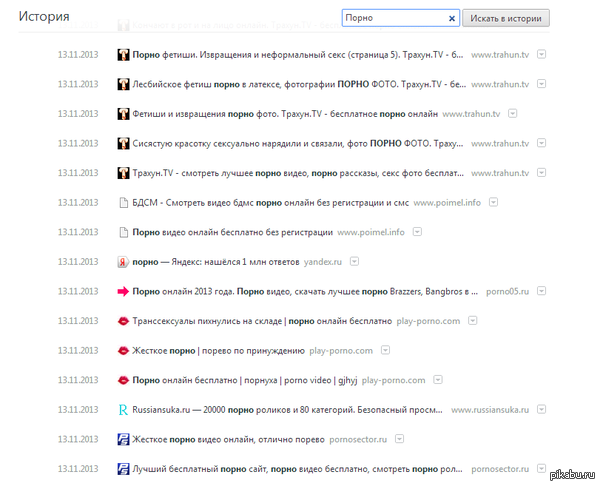Click the favicon of the "нарядили и связали" entry
Image resolution: width=600 pixels, height=486 pixels.
123,144
